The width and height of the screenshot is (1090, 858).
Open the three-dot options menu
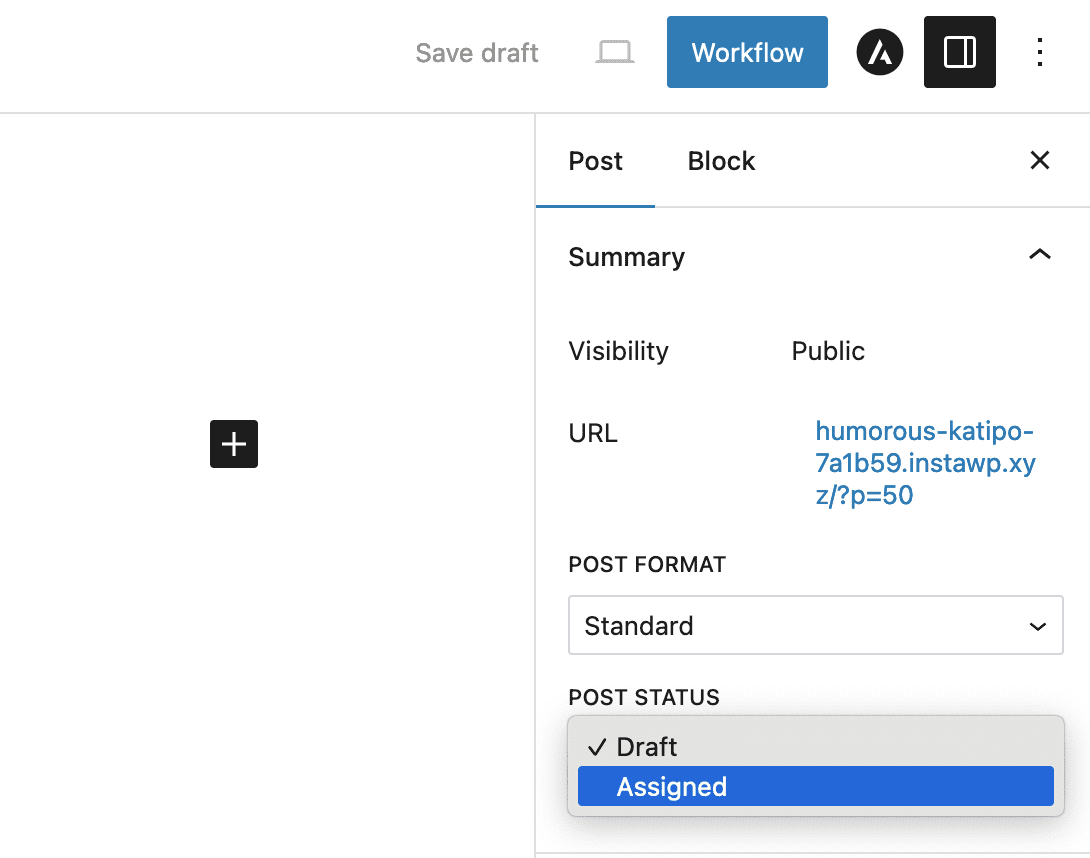pos(1040,53)
